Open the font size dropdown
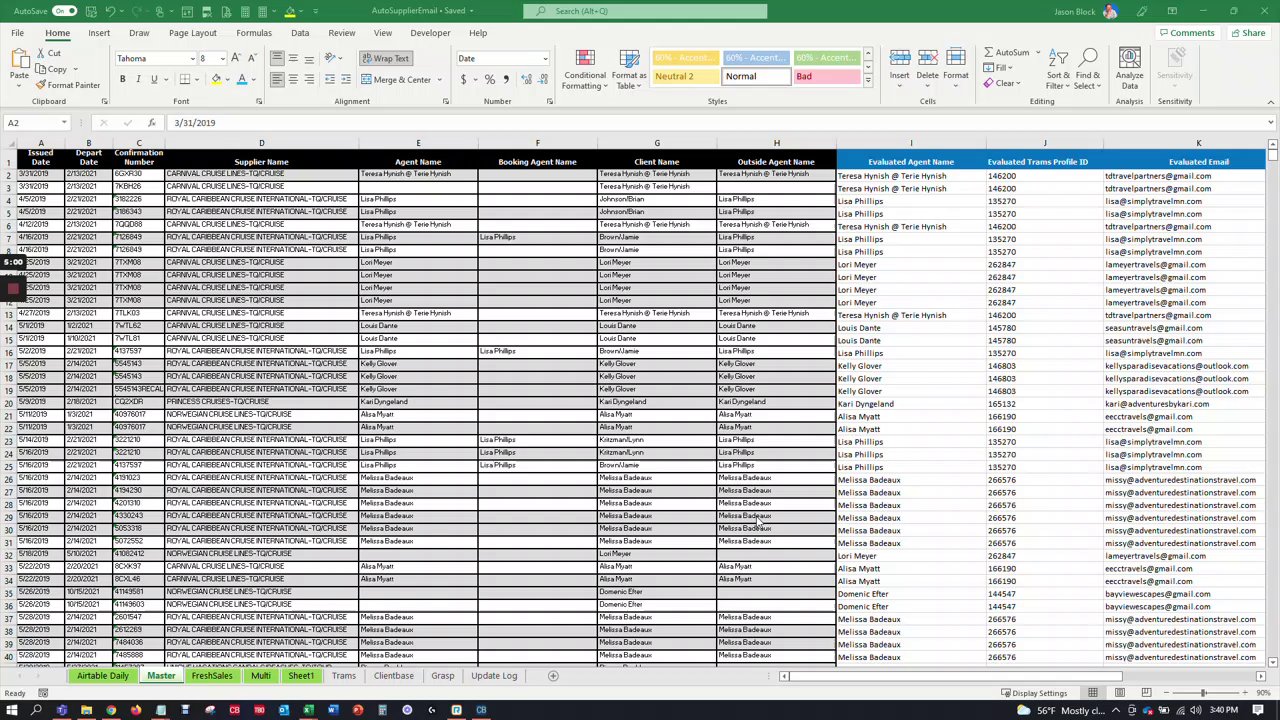The width and height of the screenshot is (1280, 720). coord(222,58)
